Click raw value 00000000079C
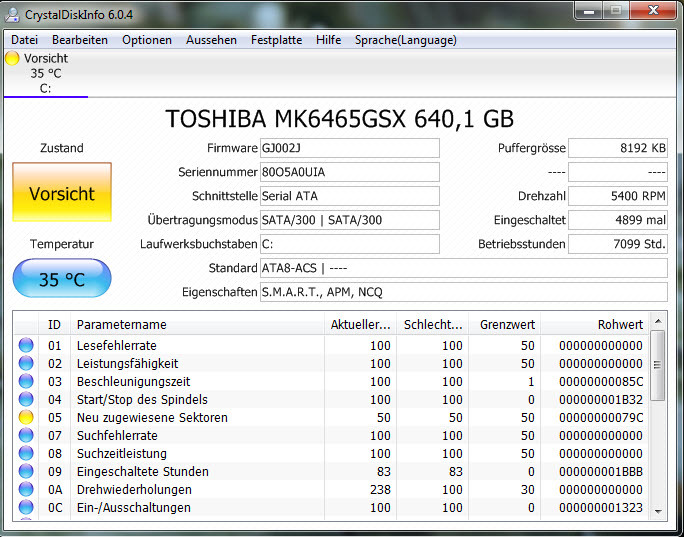Screen dimensions: 684x537 (x=601, y=417)
